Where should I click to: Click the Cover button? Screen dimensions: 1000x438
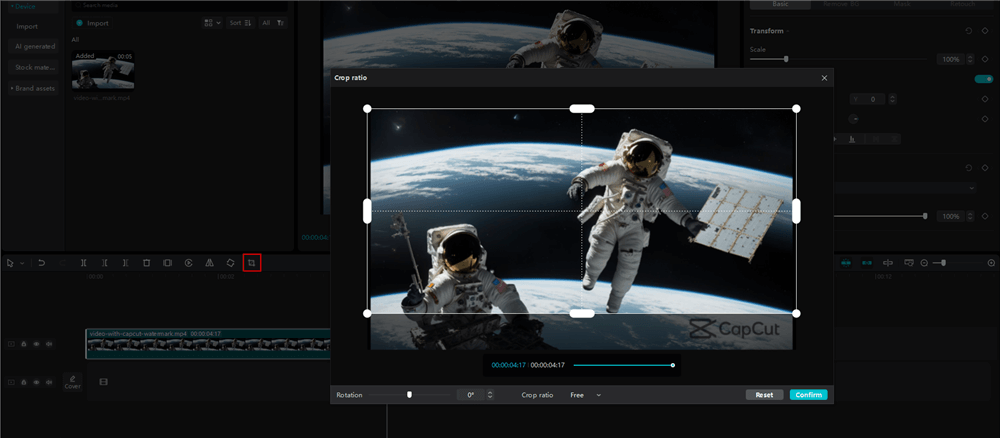(x=73, y=382)
